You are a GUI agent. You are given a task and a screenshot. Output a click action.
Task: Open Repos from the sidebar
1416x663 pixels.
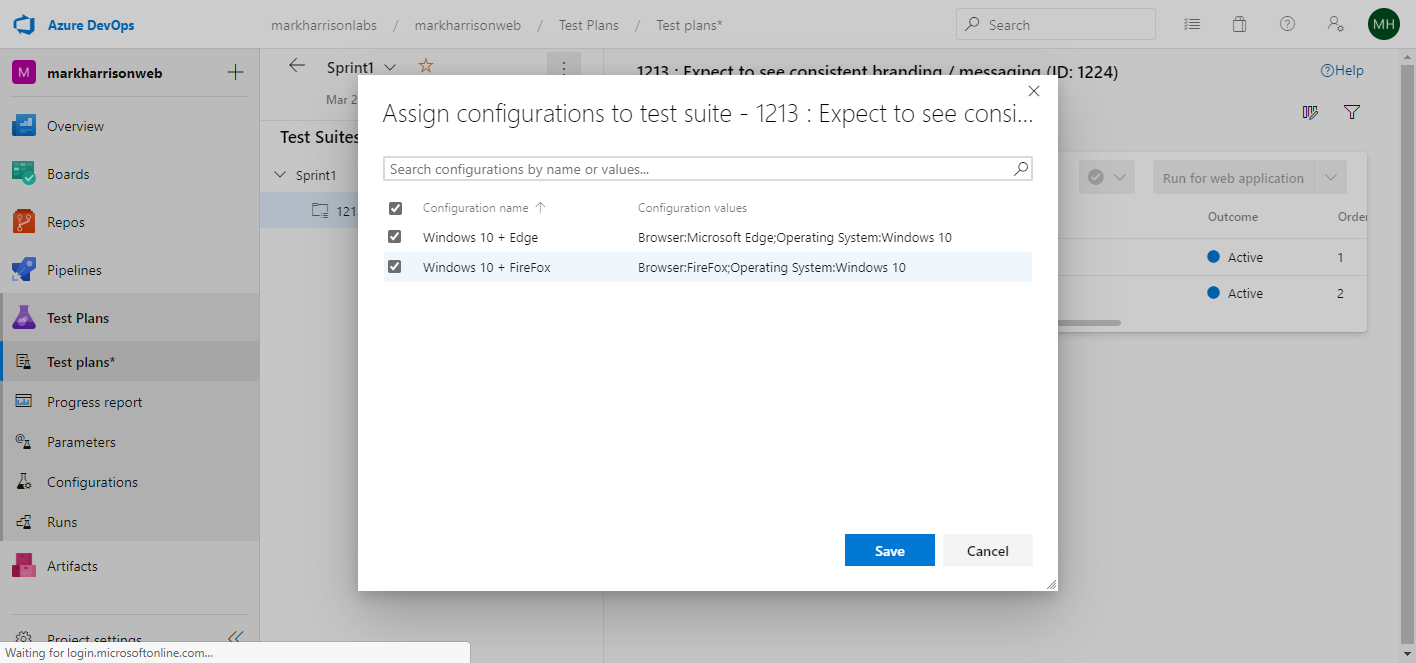pos(24,222)
